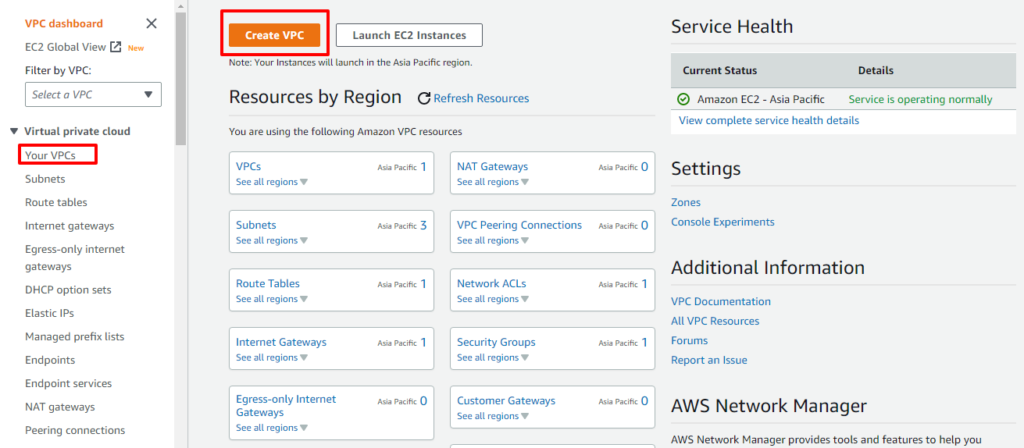
Task: Click the Network ACLs card title link
Action: 492,283
